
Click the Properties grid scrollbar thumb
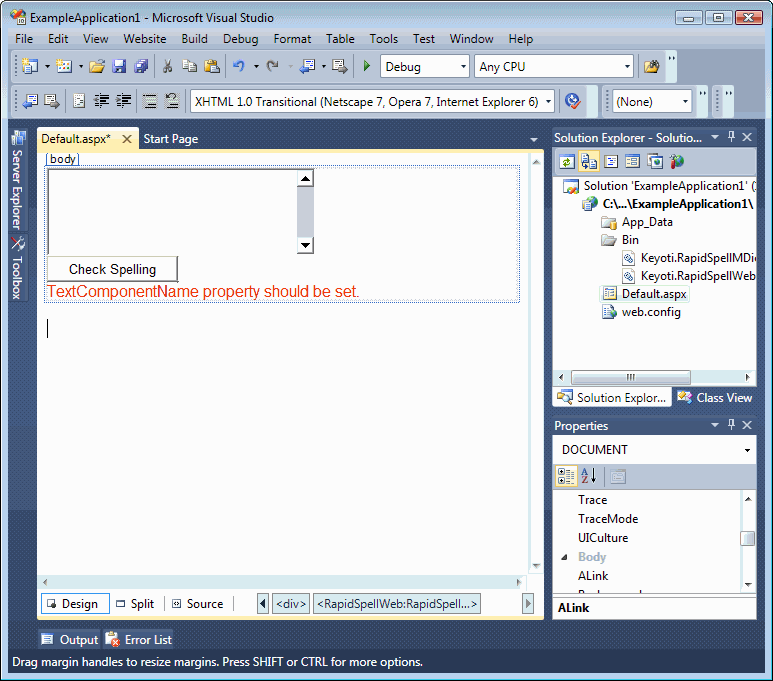tap(747, 538)
